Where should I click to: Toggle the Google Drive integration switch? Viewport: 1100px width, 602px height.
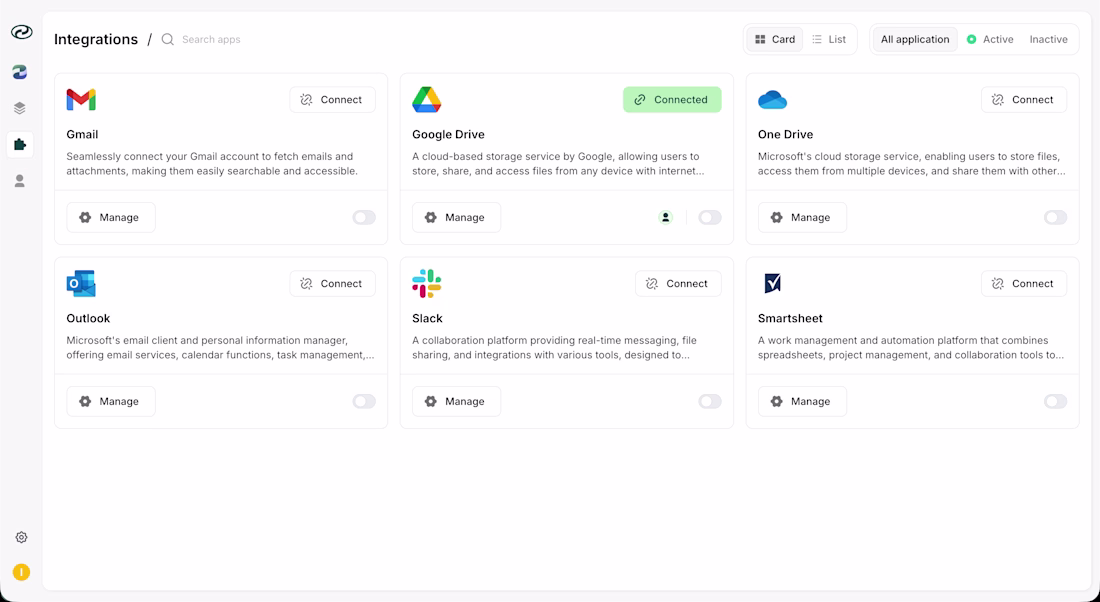[x=710, y=218]
